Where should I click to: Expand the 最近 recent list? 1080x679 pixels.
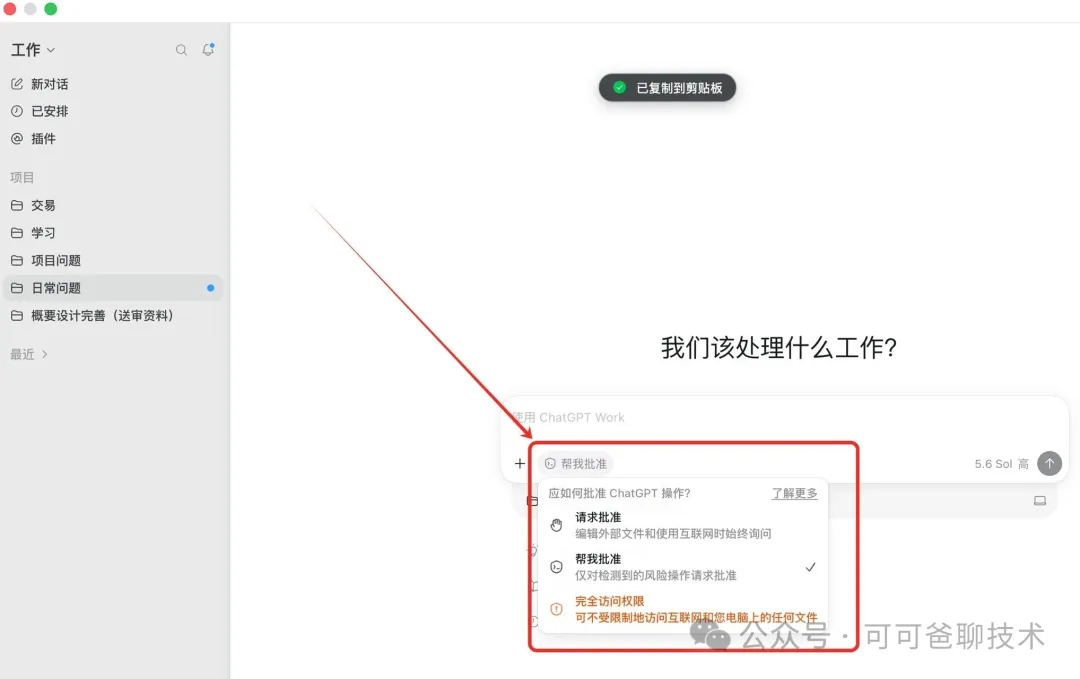(x=29, y=354)
